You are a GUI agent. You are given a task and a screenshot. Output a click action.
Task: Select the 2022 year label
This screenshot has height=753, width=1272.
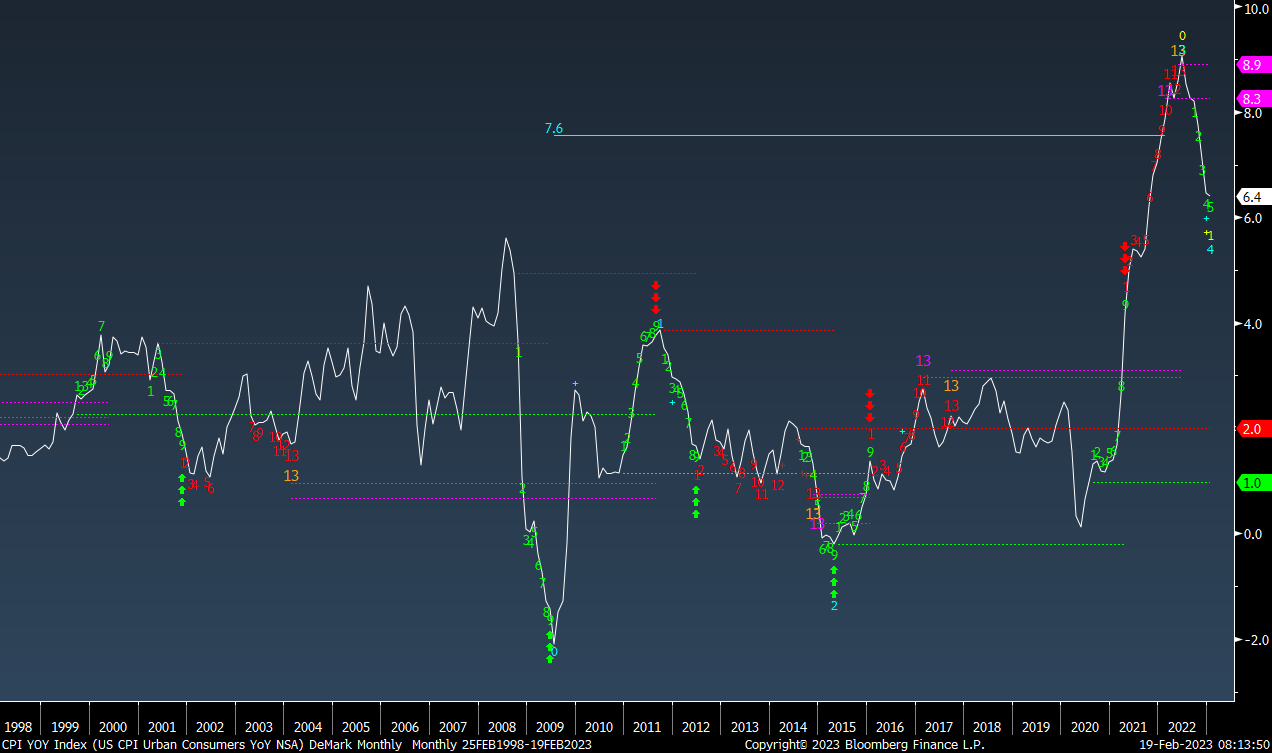point(1181,727)
